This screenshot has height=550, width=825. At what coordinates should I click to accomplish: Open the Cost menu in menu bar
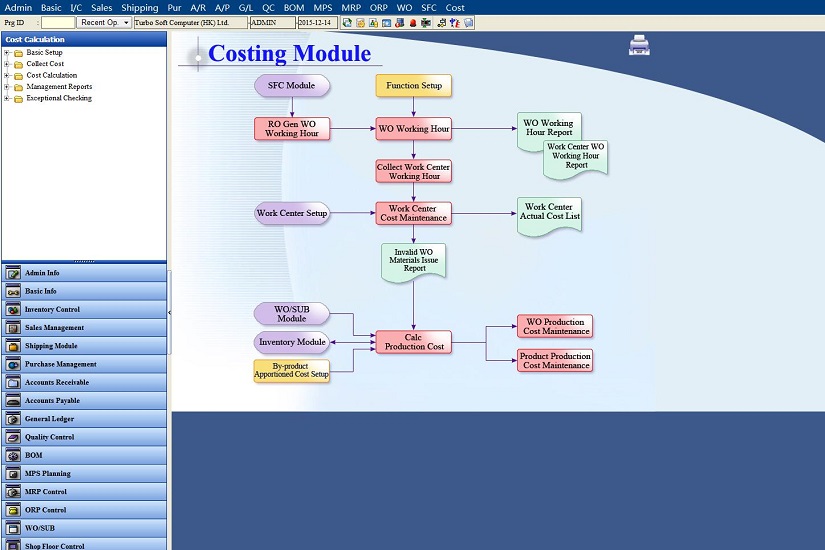[x=455, y=7]
